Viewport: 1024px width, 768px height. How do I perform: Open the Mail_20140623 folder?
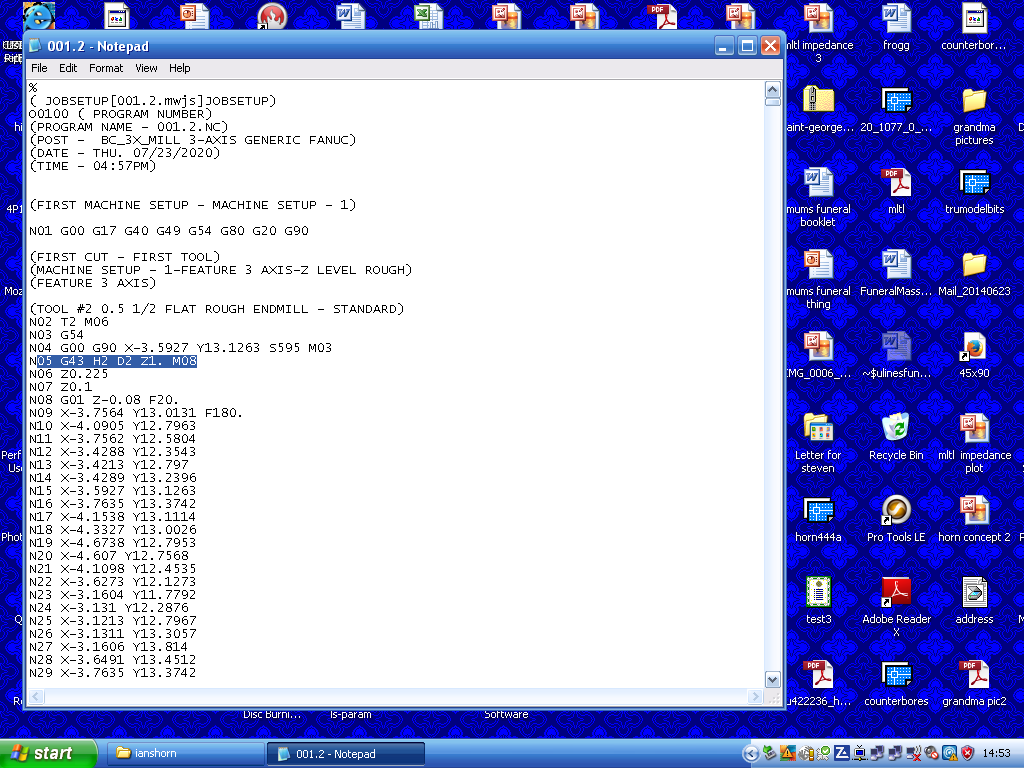(x=973, y=265)
